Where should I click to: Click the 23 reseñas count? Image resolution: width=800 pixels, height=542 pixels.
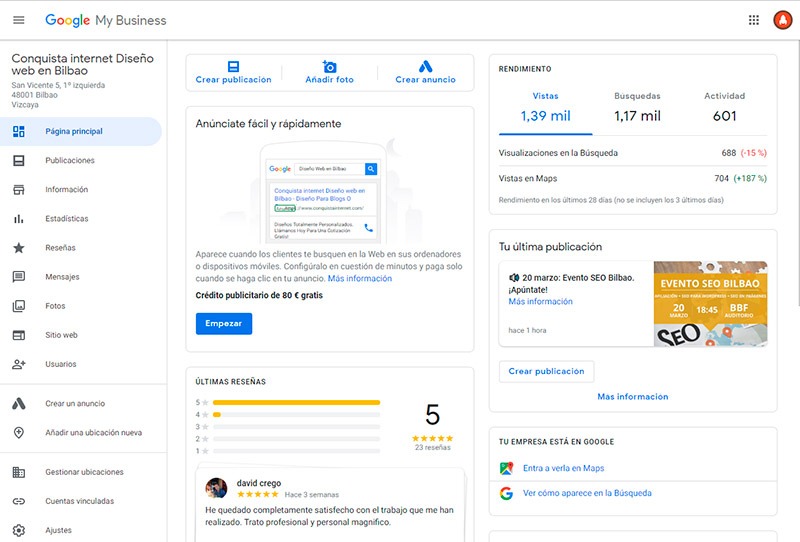(433, 448)
